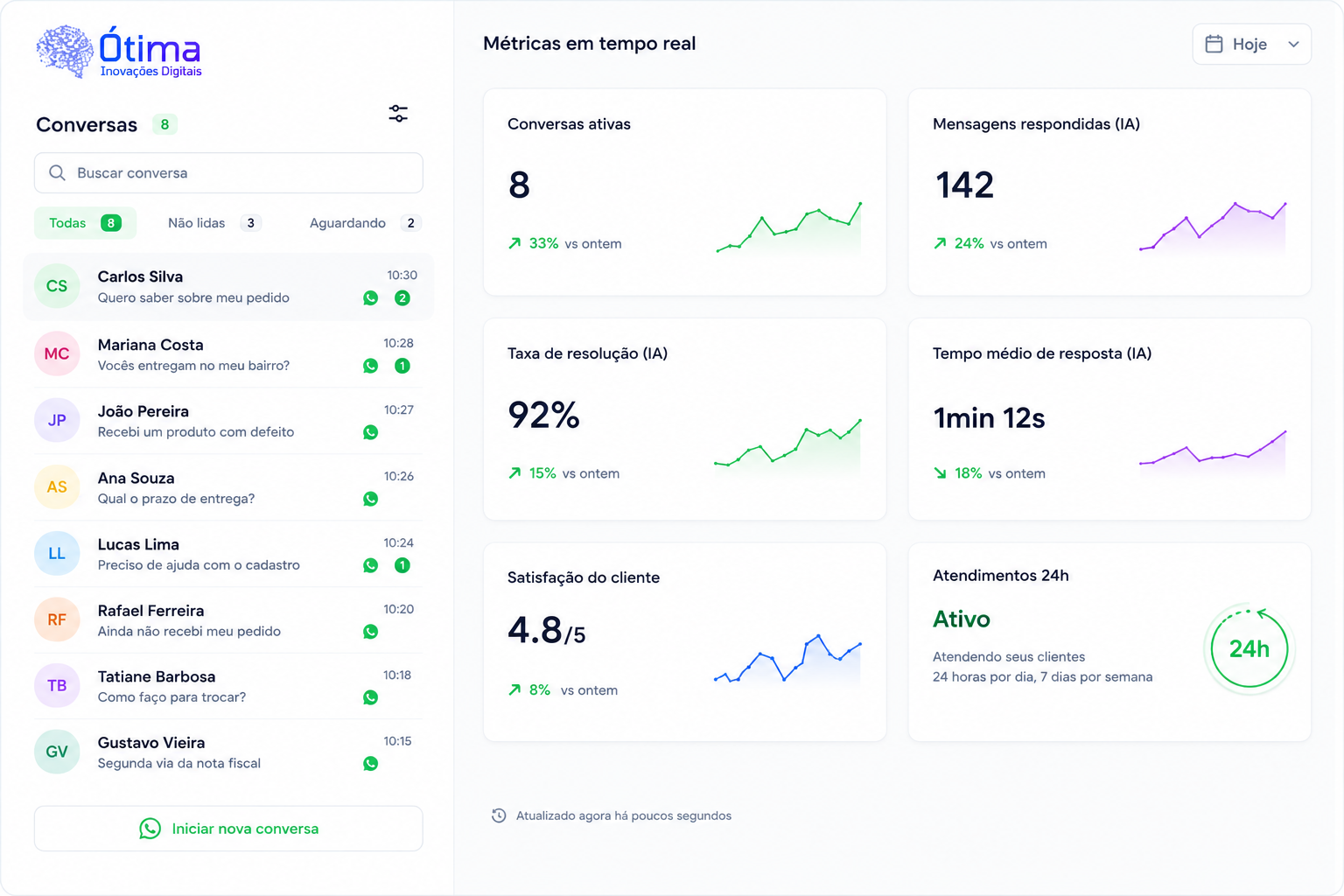The width and height of the screenshot is (1344, 896).
Task: Click the CS avatar of Carlos Silva
Action: 57,286
